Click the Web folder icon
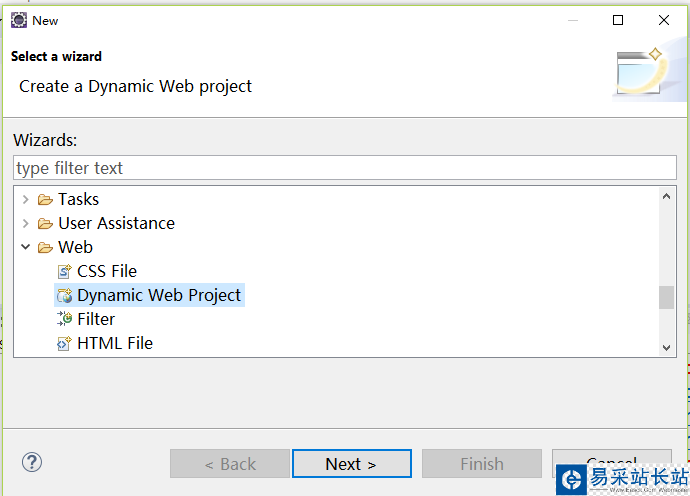690x496 pixels. pyautogui.click(x=45, y=247)
